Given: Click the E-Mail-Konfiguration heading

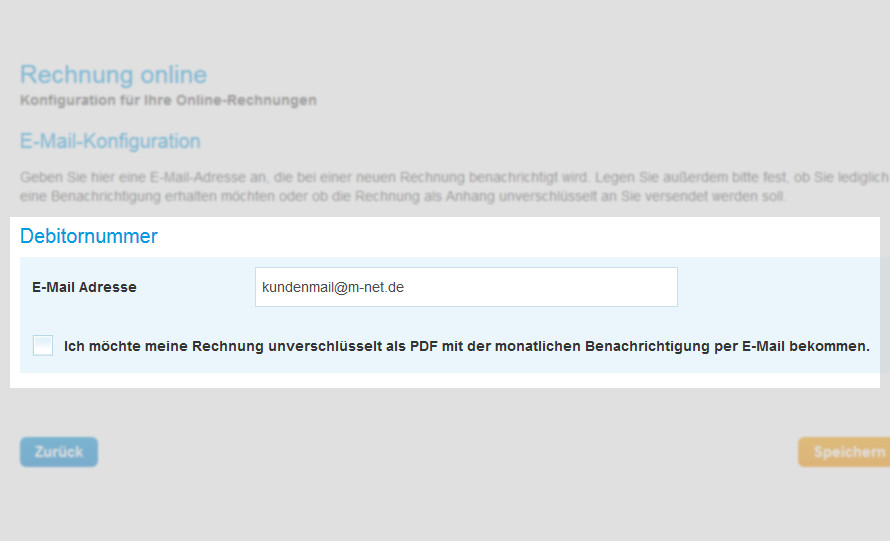Looking at the screenshot, I should (x=110, y=141).
